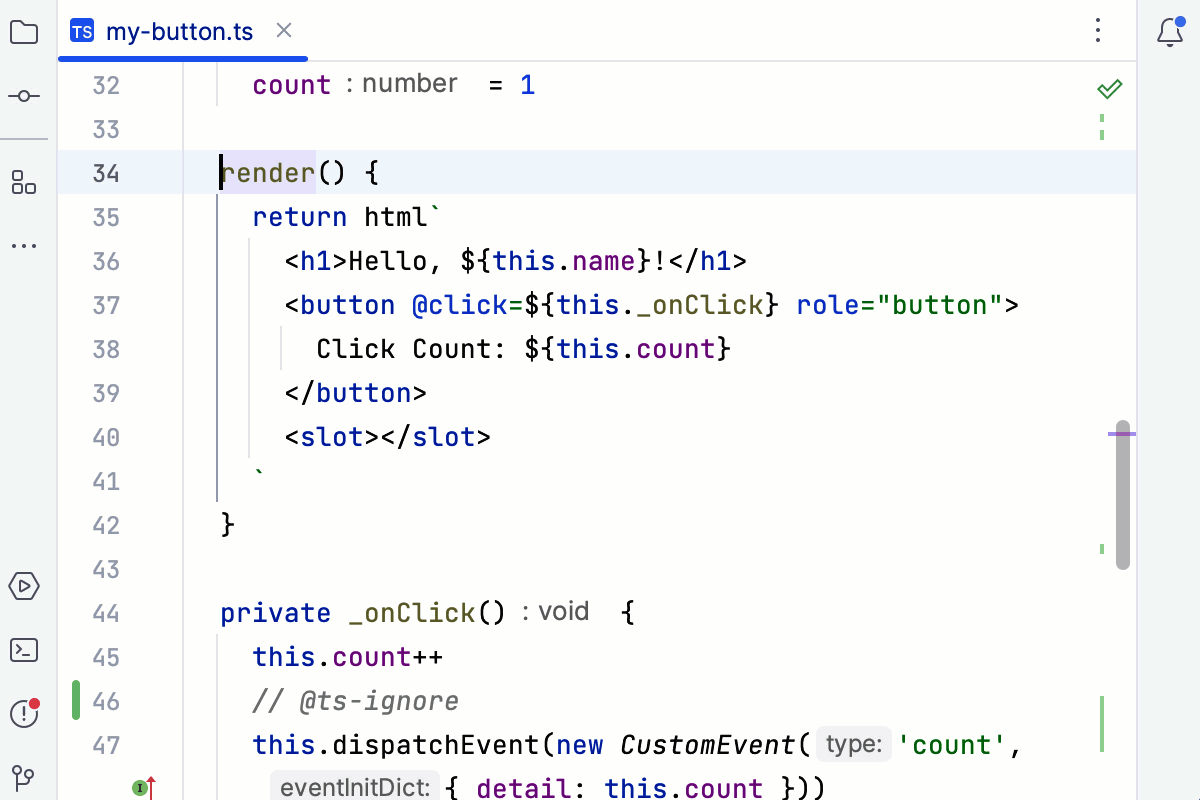This screenshot has height=800, width=1200.
Task: Select the my-button.ts tab
Action: click(180, 31)
